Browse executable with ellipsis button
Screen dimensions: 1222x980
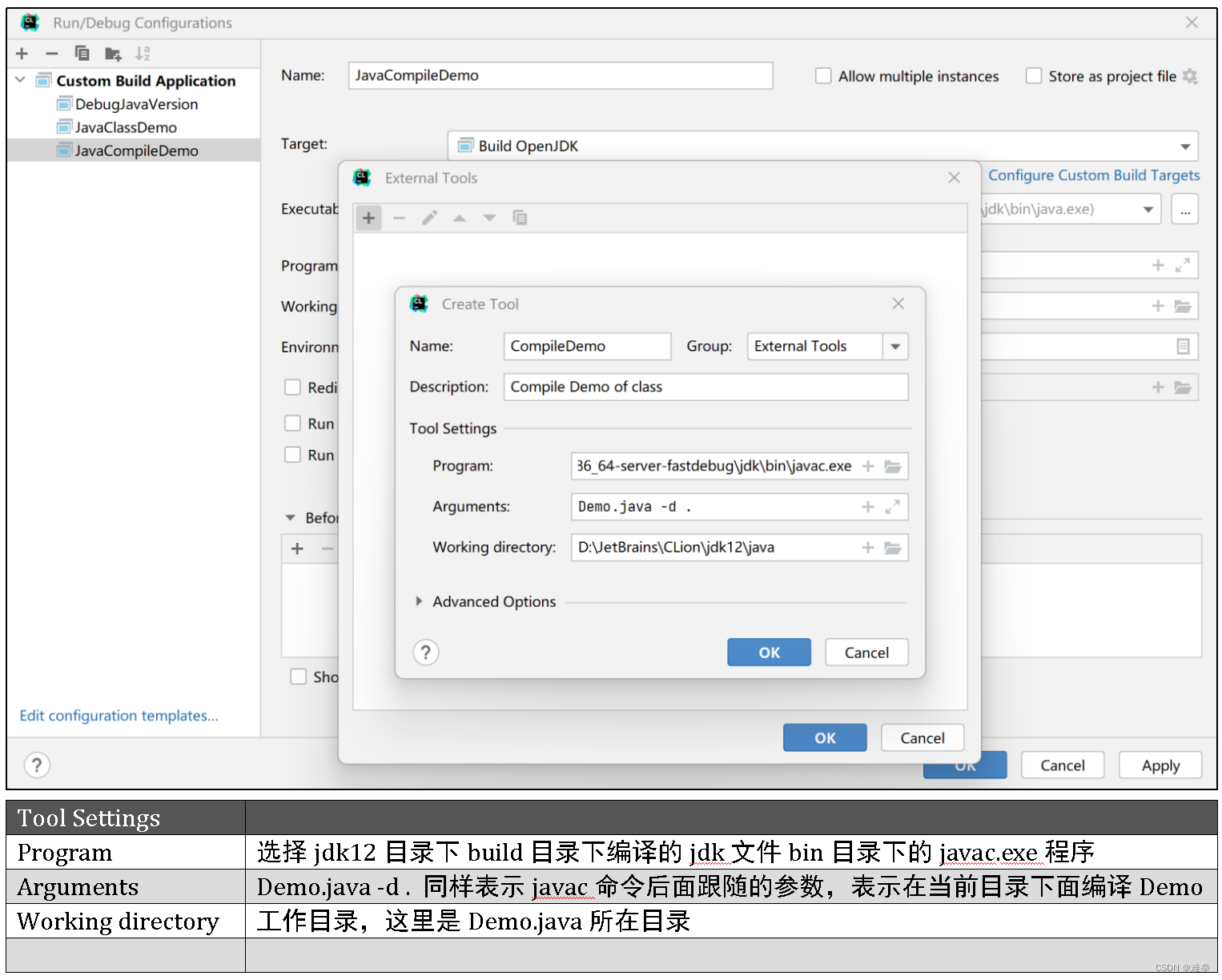pyautogui.click(x=1185, y=210)
